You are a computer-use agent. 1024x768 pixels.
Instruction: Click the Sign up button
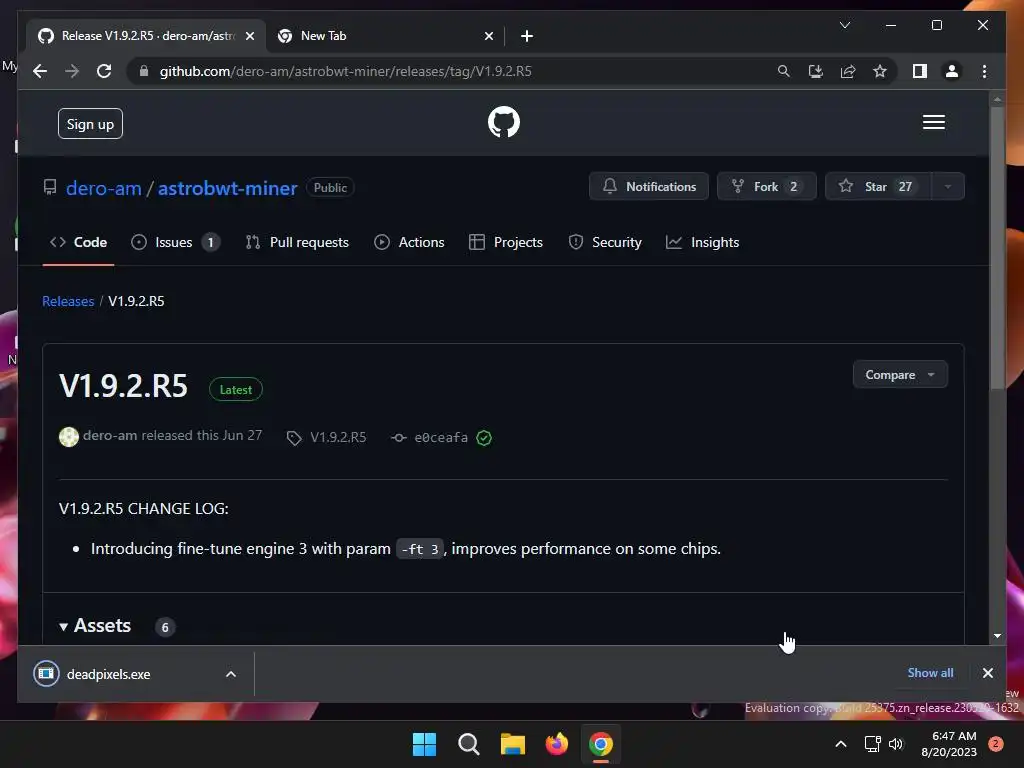(x=90, y=124)
